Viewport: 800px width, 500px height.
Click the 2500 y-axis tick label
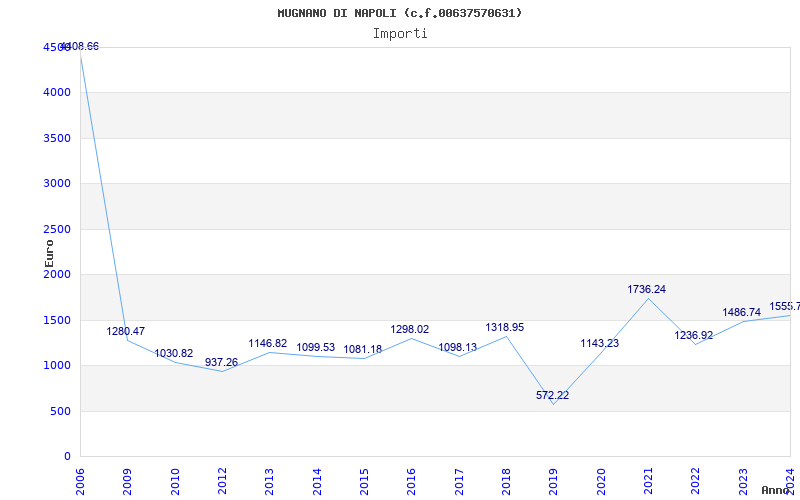pos(57,229)
